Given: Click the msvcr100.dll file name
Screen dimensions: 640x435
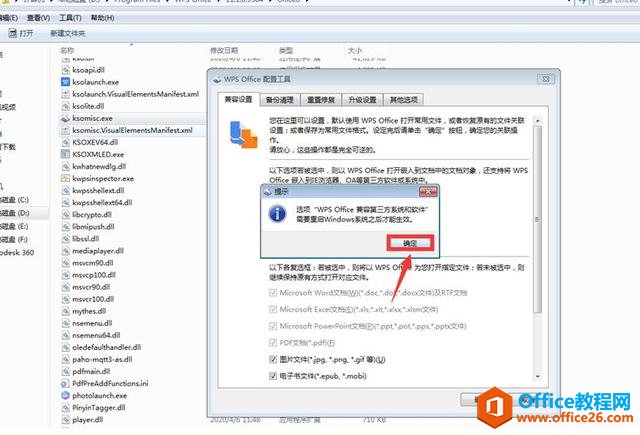Looking at the screenshot, I should [93, 299].
